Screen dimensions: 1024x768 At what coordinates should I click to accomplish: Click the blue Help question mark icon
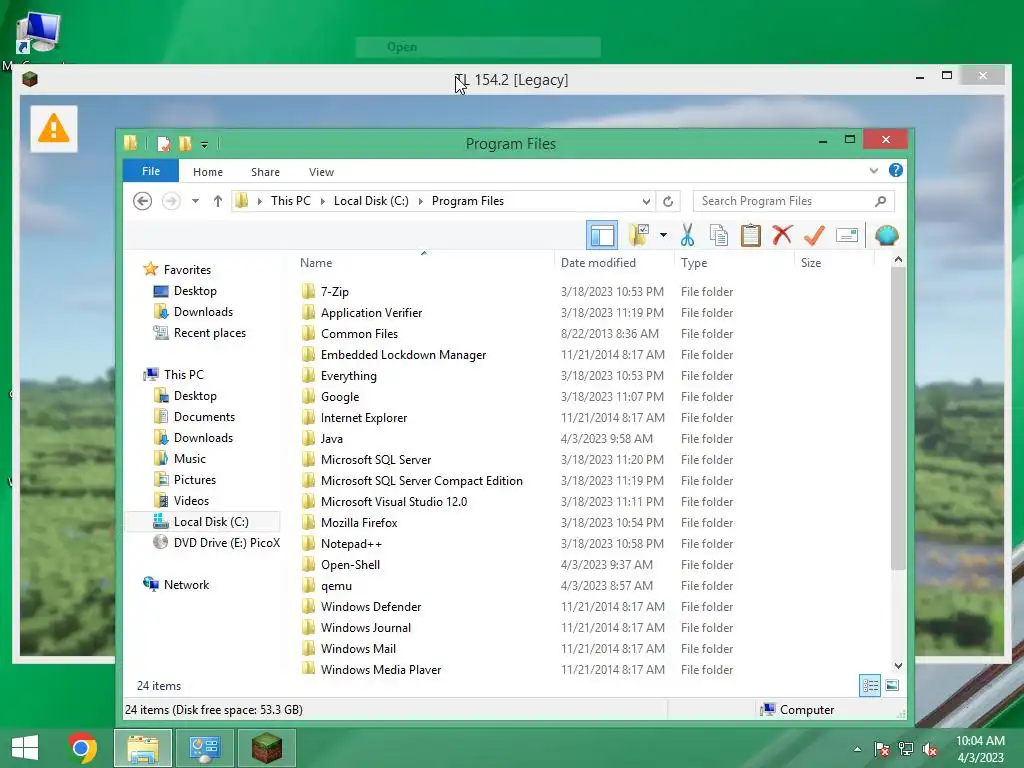click(895, 170)
